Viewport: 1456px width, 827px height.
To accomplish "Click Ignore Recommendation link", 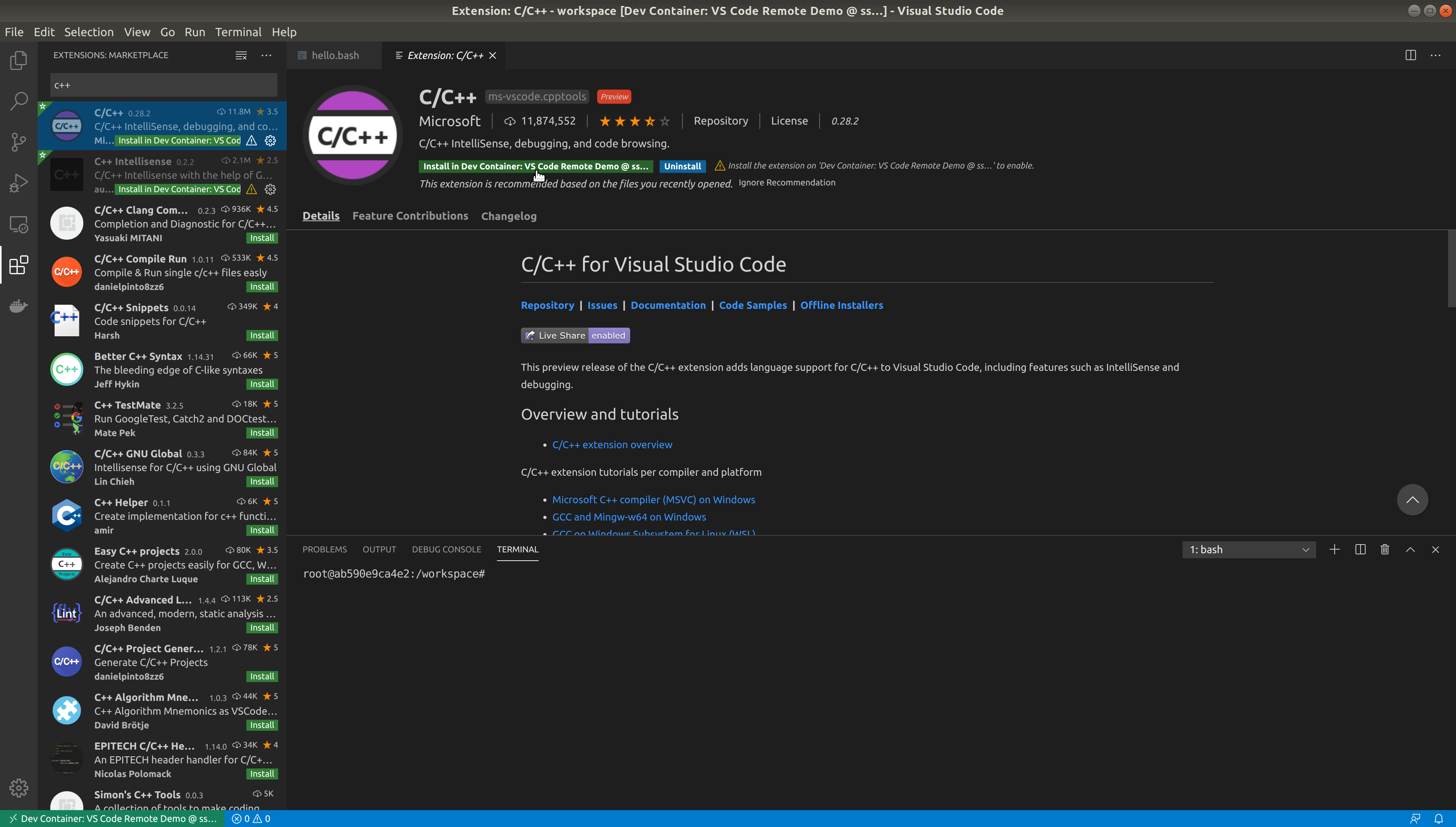I will pos(787,182).
